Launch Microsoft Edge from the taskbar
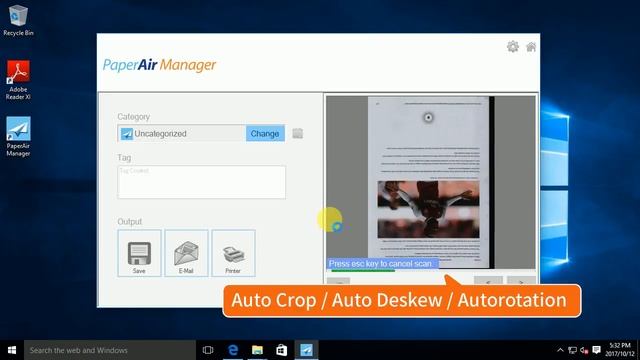This screenshot has height=360, width=640. click(233, 350)
